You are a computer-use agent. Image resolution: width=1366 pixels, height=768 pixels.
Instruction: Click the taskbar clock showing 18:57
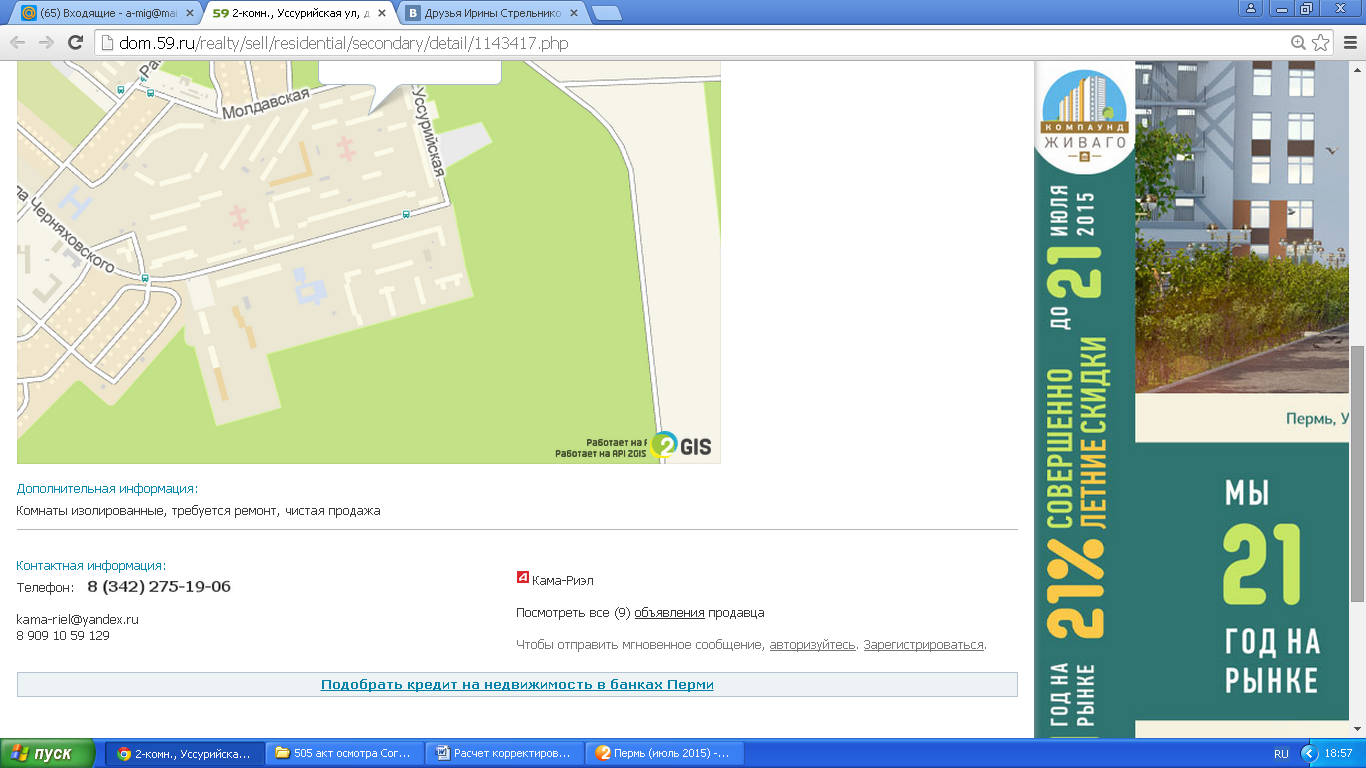(x=1338, y=753)
